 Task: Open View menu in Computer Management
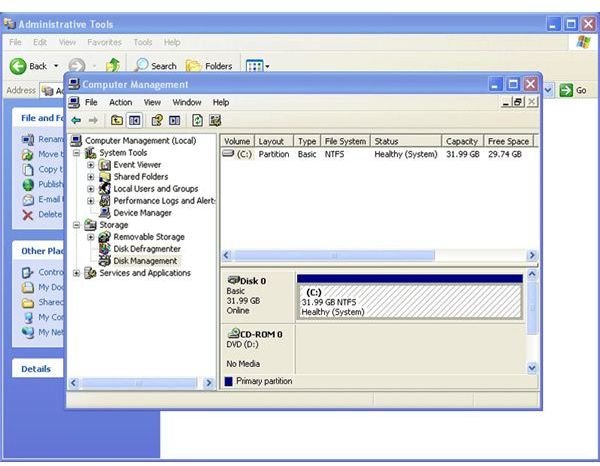[x=152, y=102]
